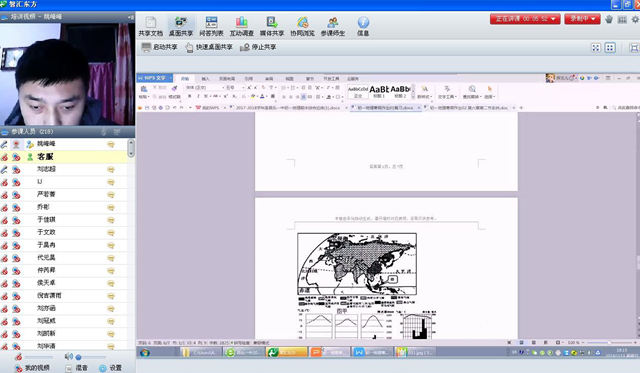
Task: Open the 问答列表 Q&A list
Action: [211, 27]
